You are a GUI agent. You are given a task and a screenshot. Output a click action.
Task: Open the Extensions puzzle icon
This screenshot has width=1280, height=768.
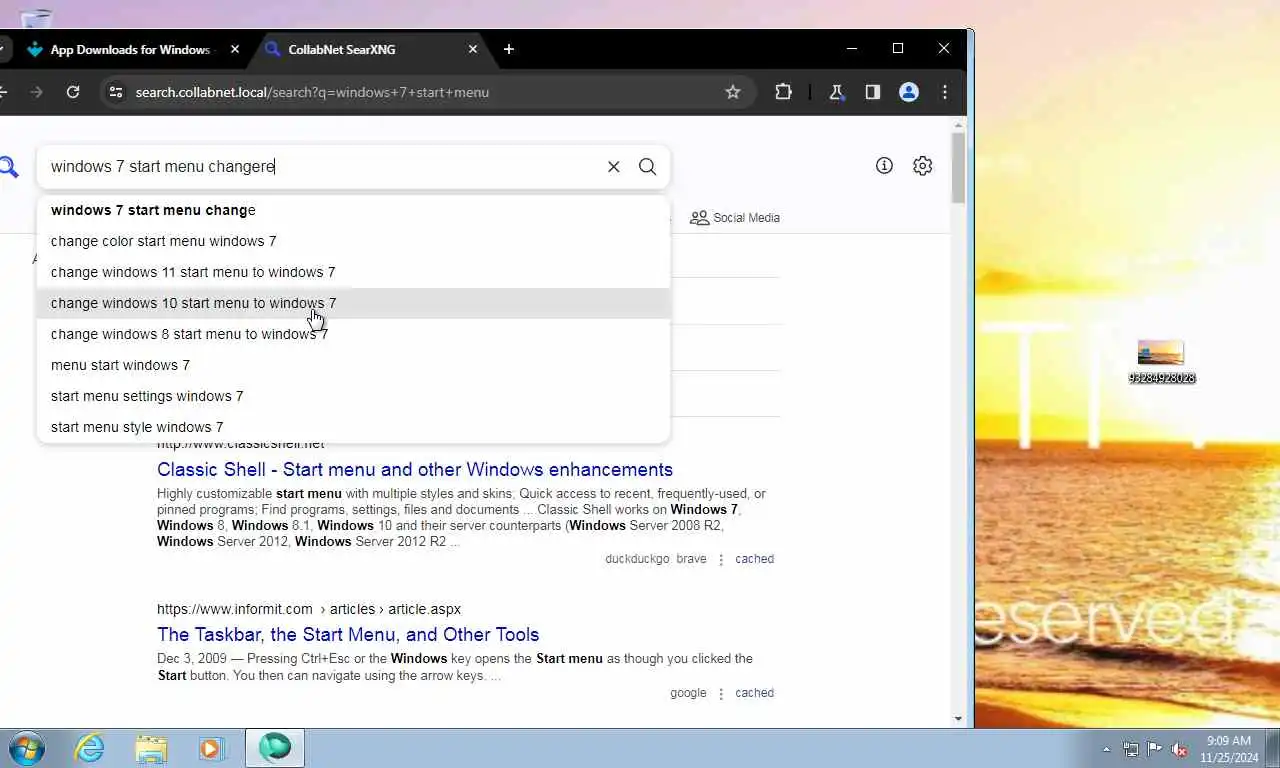(x=783, y=92)
